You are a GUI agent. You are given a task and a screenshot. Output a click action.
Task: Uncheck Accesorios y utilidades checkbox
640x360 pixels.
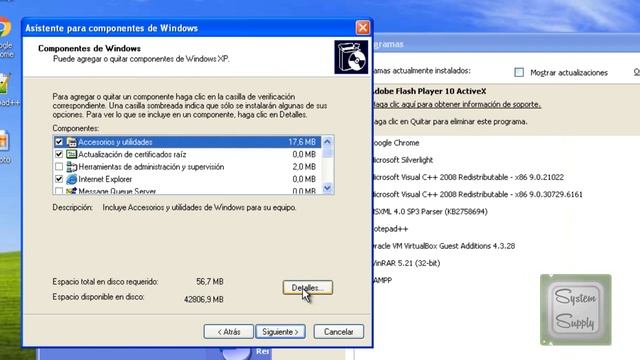[59, 142]
